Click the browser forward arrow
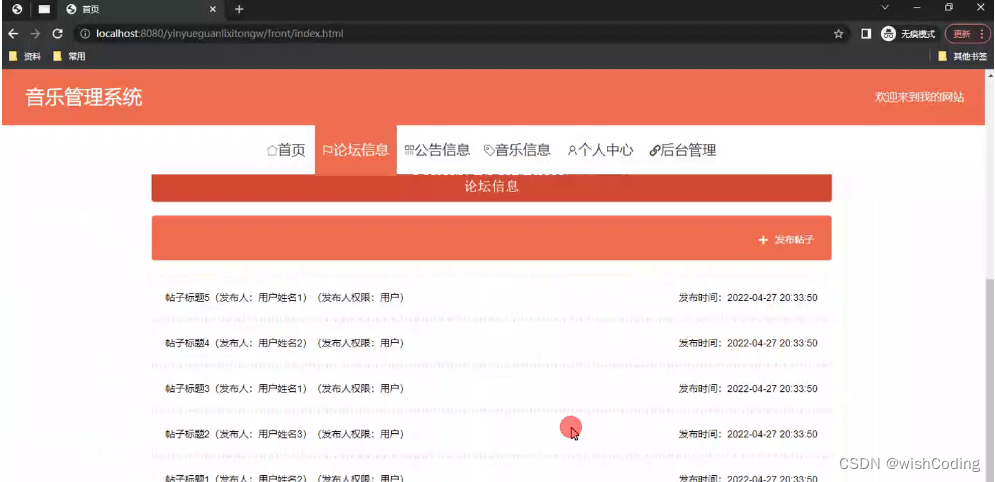This screenshot has height=482, width=995. pyautogui.click(x=36, y=34)
